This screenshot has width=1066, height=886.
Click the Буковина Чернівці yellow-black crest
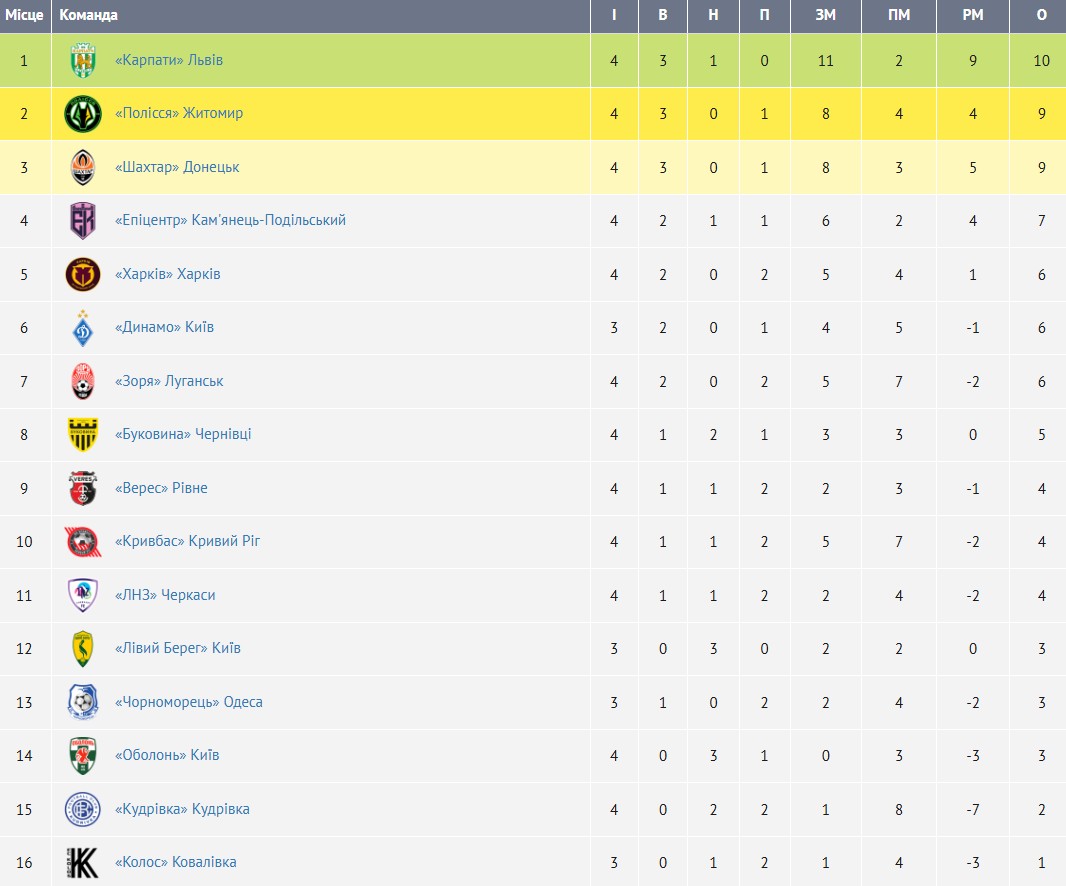83,435
